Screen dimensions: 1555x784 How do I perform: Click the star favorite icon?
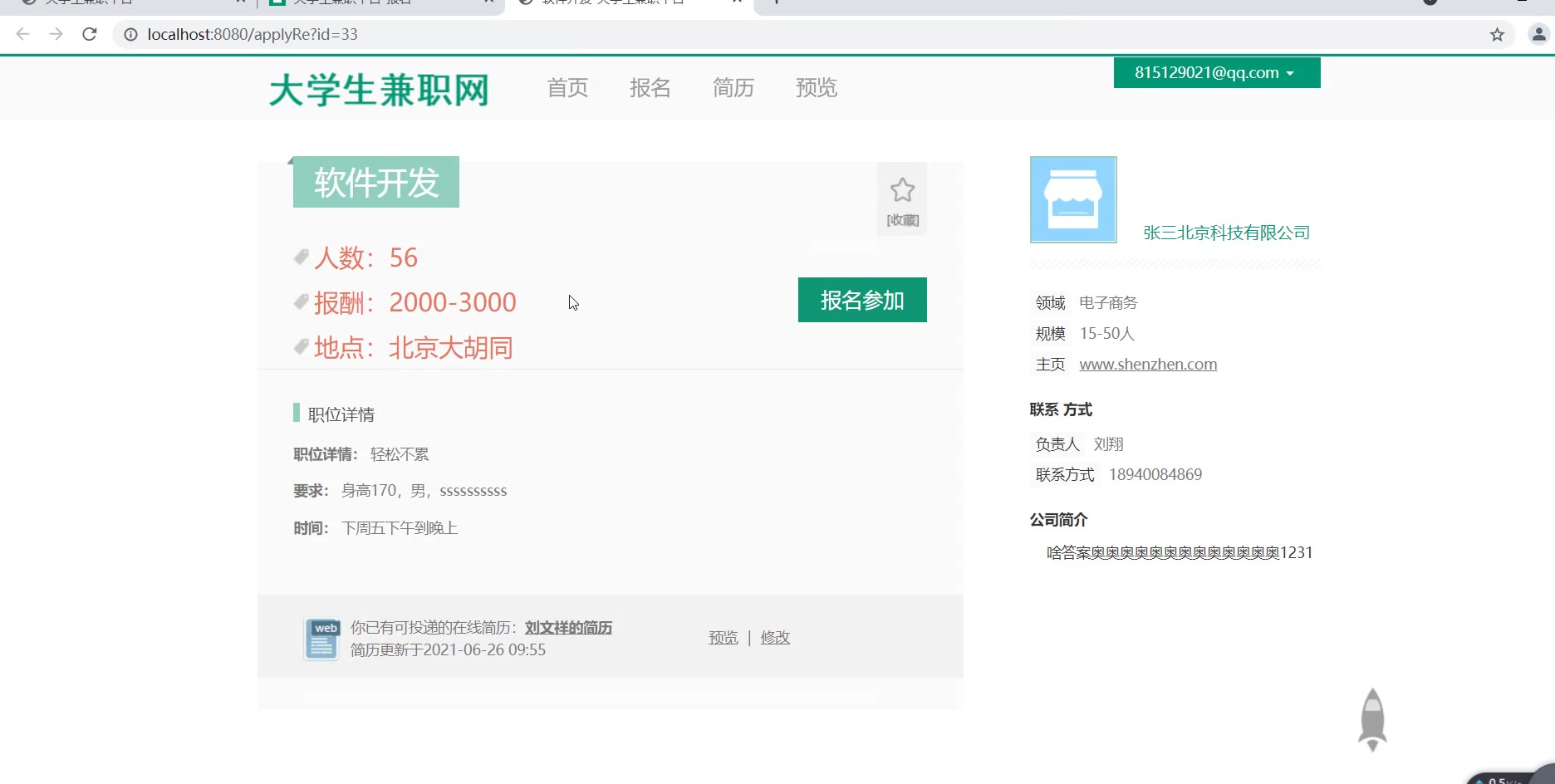[902, 191]
